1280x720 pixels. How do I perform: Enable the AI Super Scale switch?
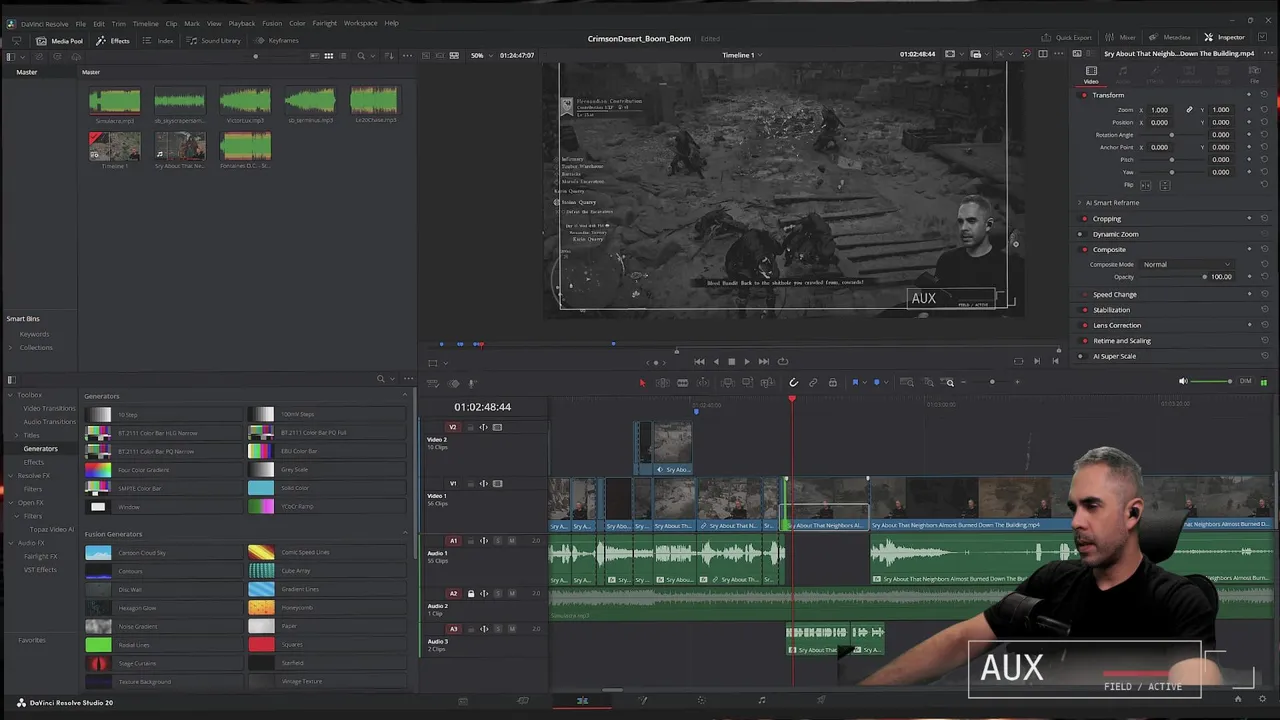1084,356
